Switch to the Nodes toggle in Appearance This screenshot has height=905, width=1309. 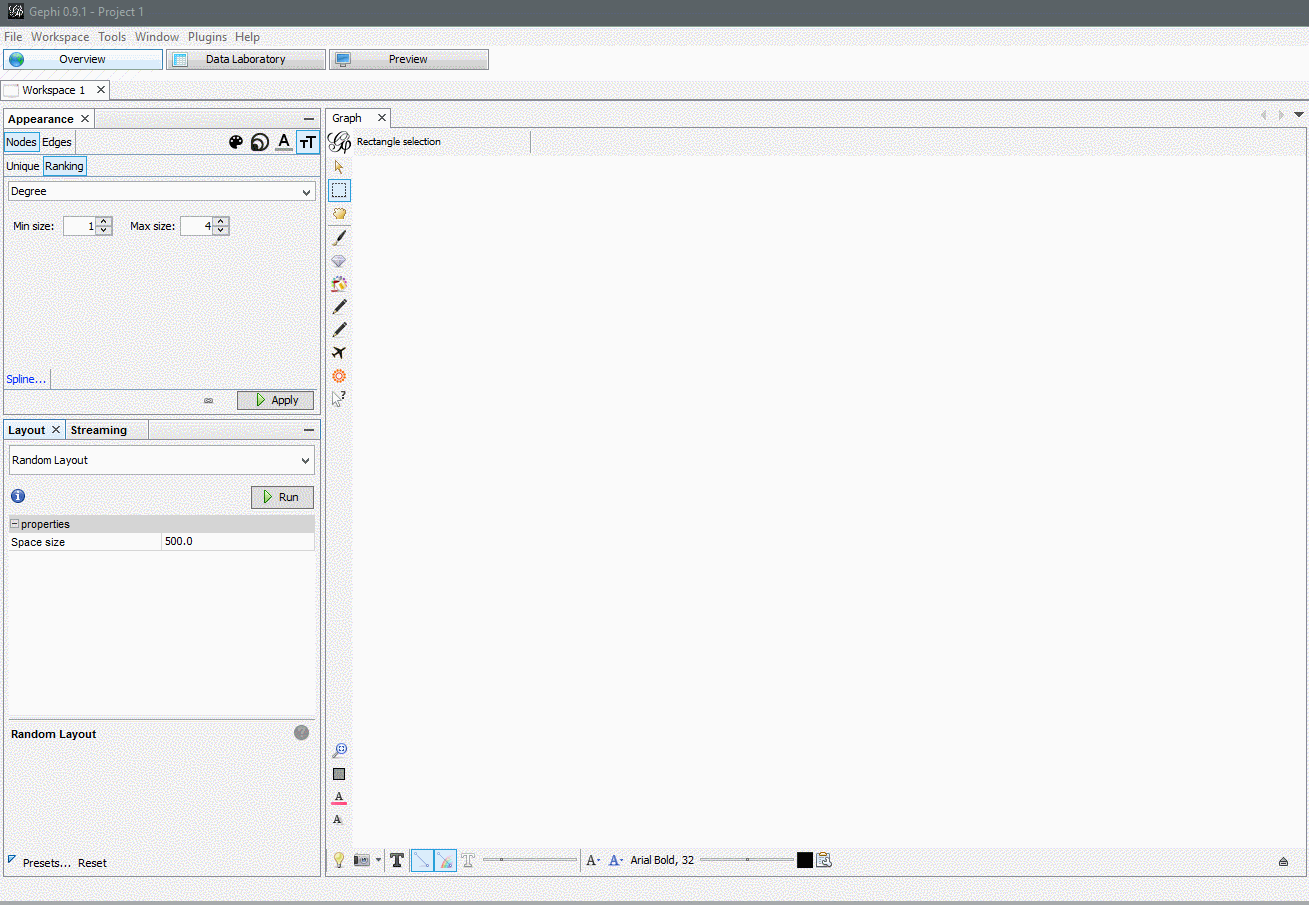pyautogui.click(x=21, y=142)
